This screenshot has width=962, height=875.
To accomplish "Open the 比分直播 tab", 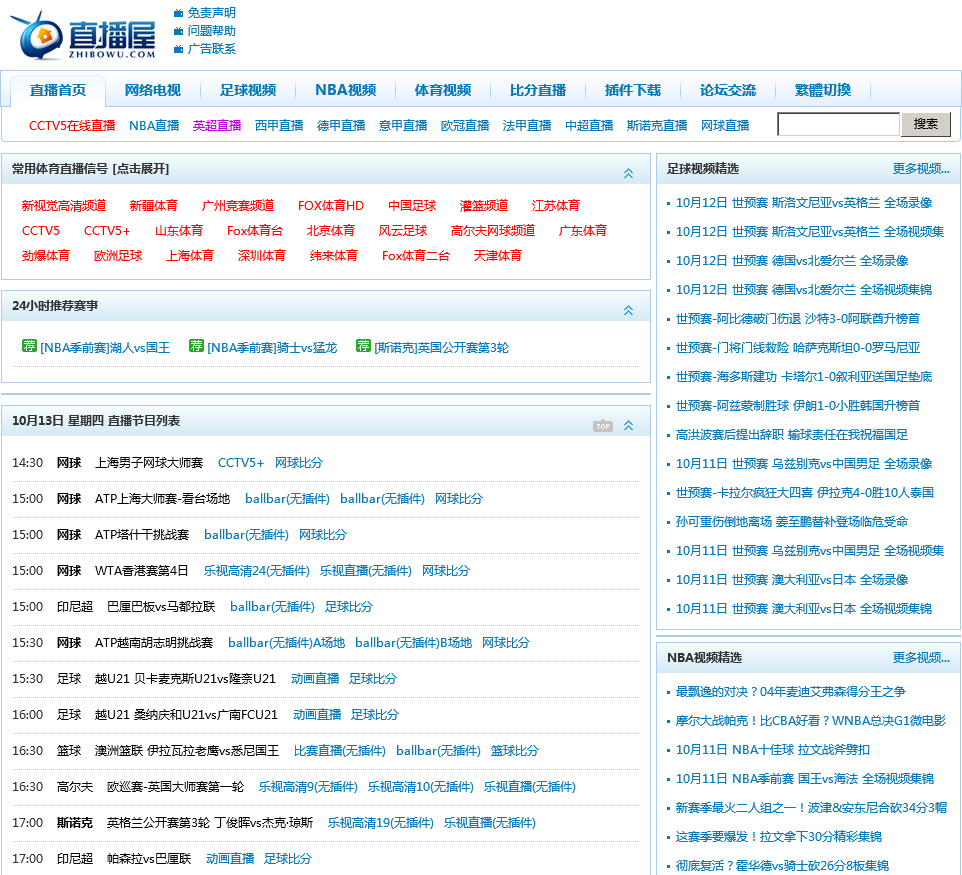I will [538, 90].
